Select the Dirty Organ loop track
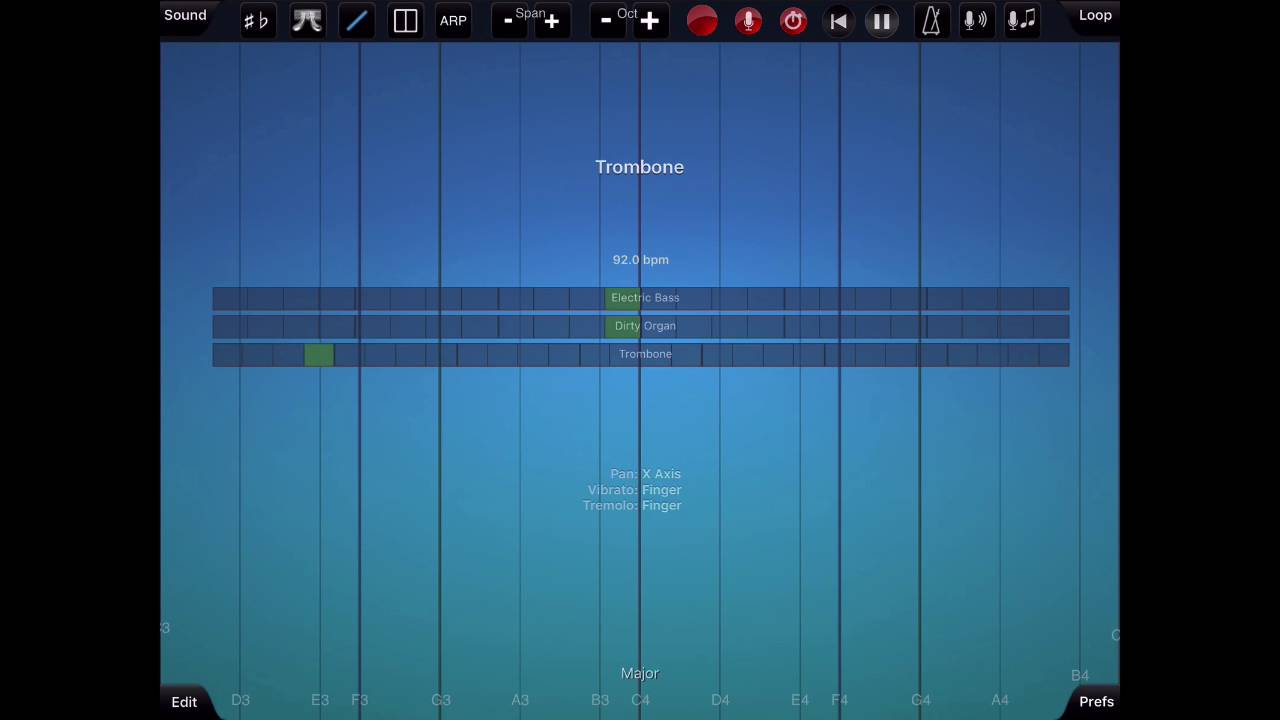 [x=641, y=326]
